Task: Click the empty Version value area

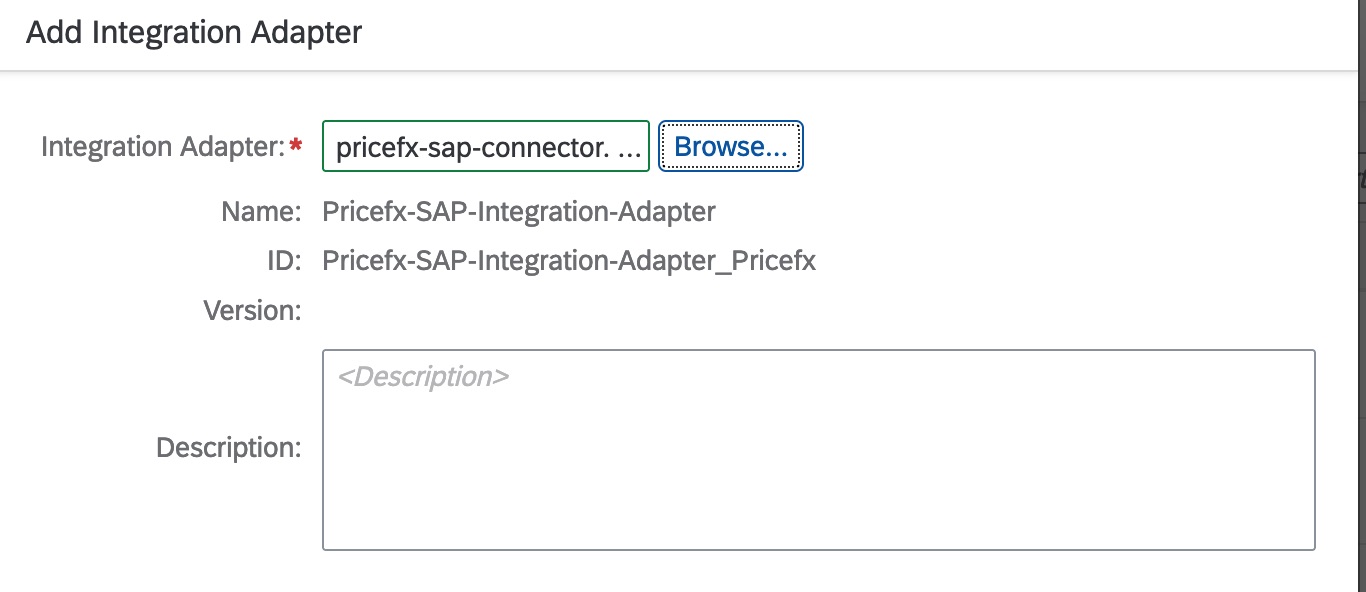Action: pyautogui.click(x=450, y=310)
